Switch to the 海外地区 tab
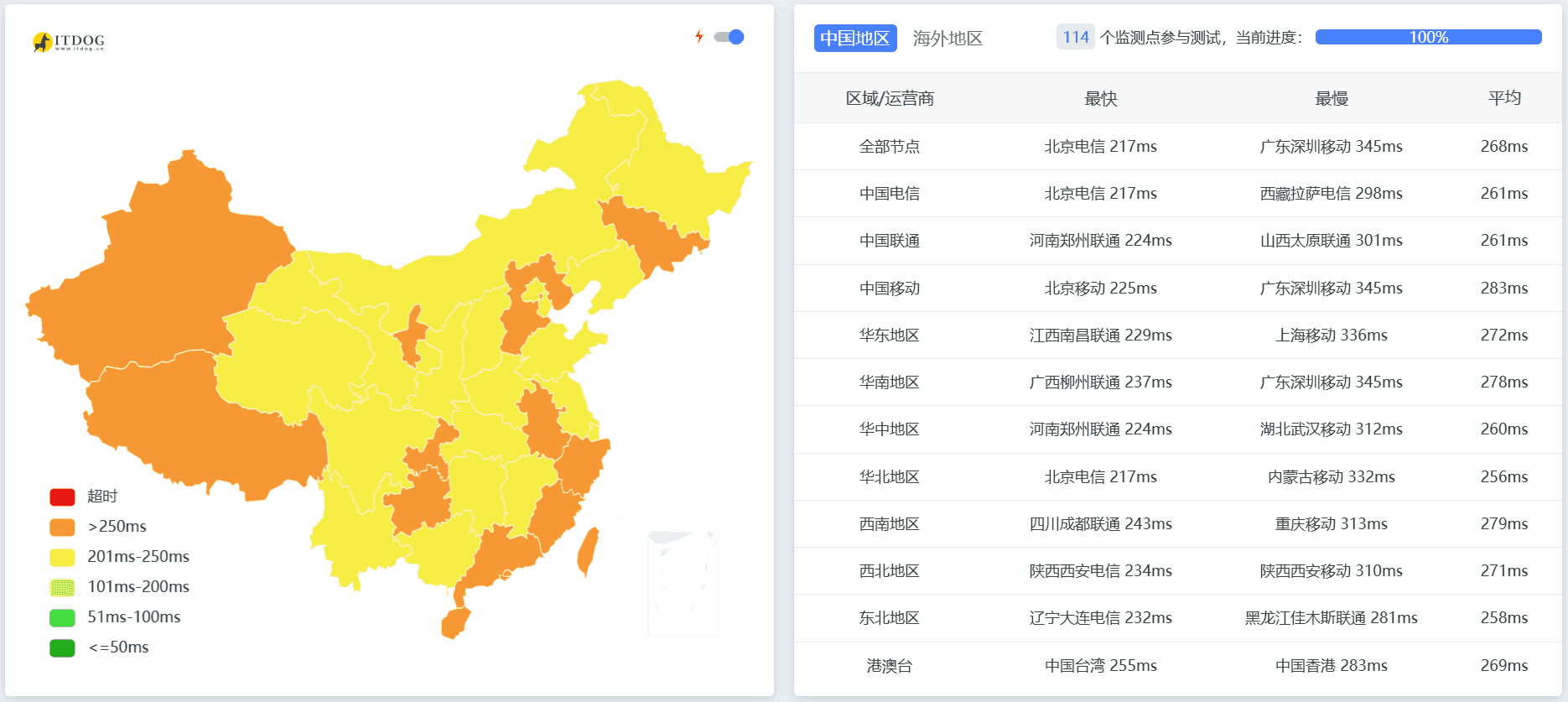Image resolution: width=1568 pixels, height=702 pixels. (x=948, y=38)
